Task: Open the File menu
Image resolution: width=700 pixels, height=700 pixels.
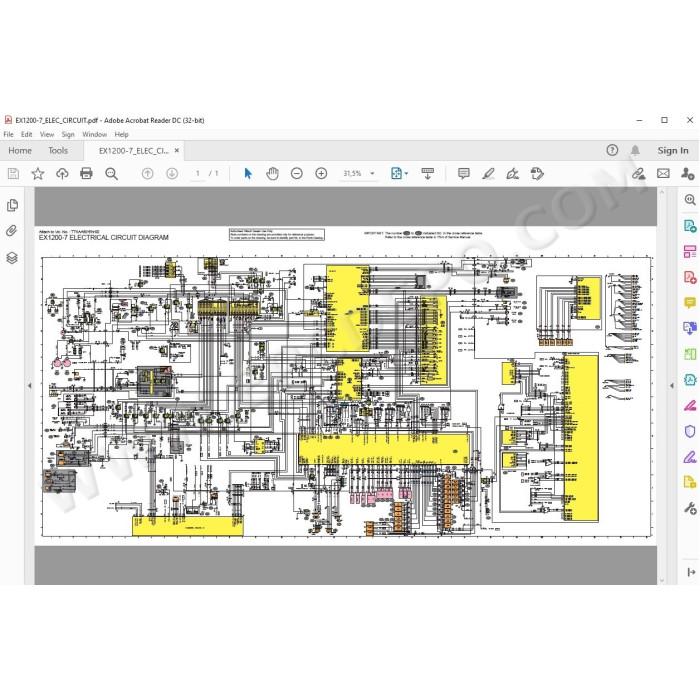Action: click(8, 134)
